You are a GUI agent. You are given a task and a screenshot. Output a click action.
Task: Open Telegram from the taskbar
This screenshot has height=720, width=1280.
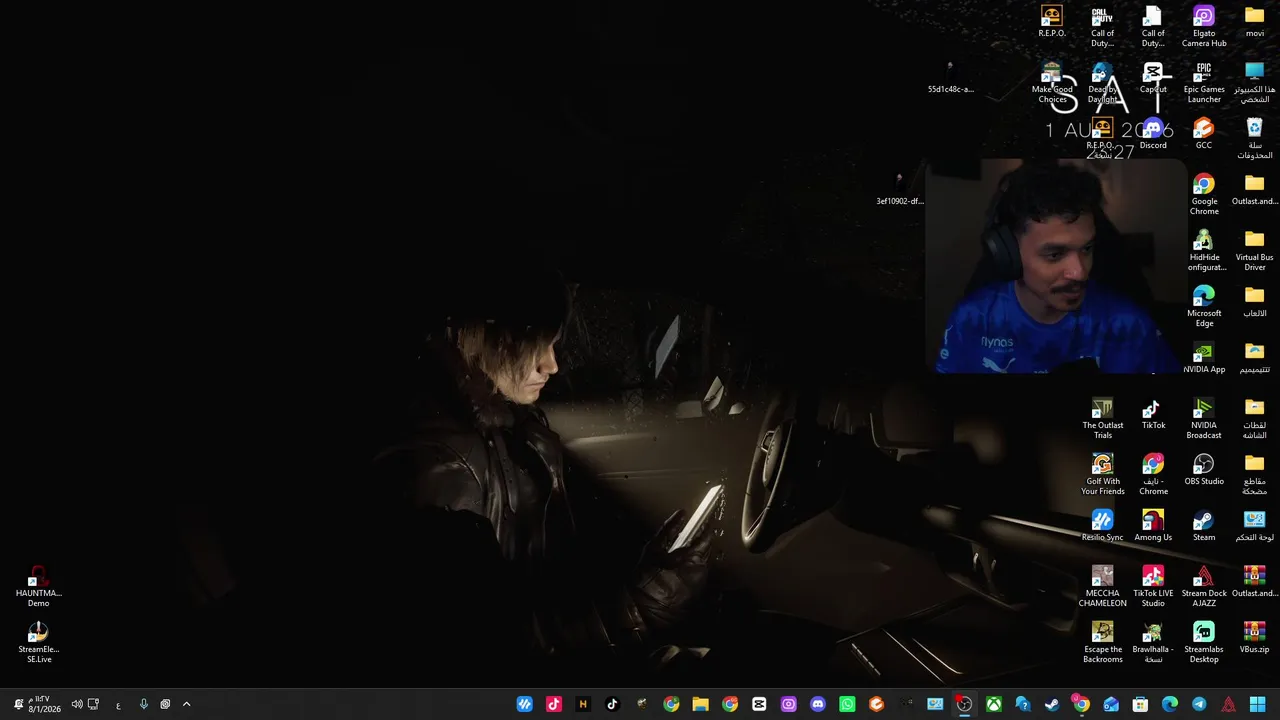tap(1199, 704)
